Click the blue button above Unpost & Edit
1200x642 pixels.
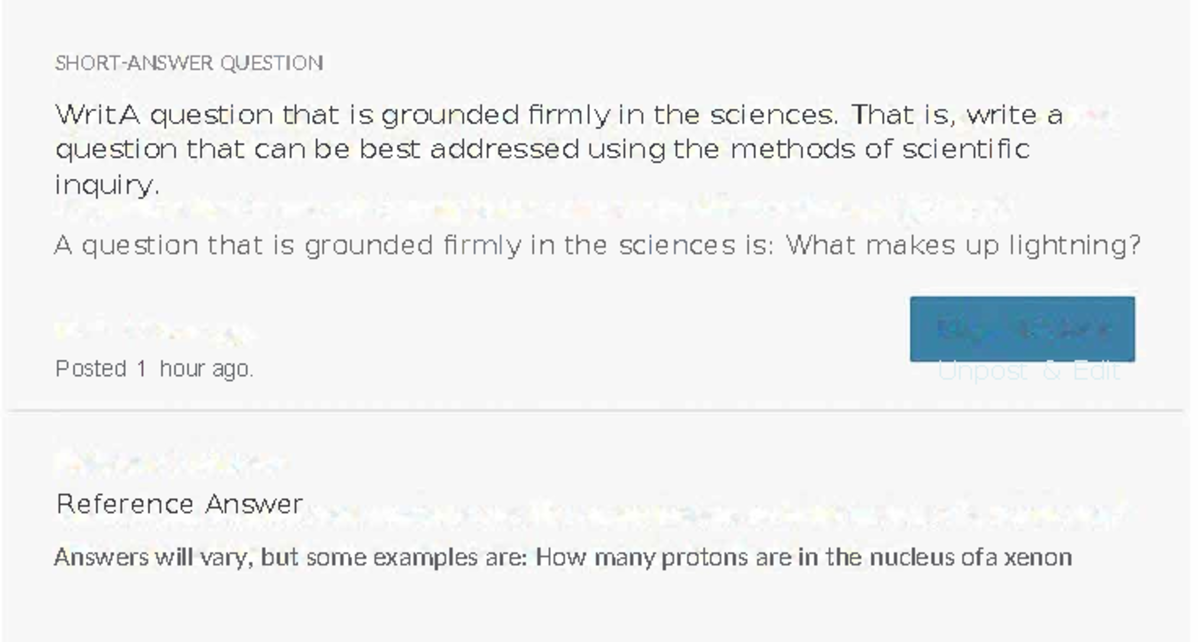point(1022,328)
